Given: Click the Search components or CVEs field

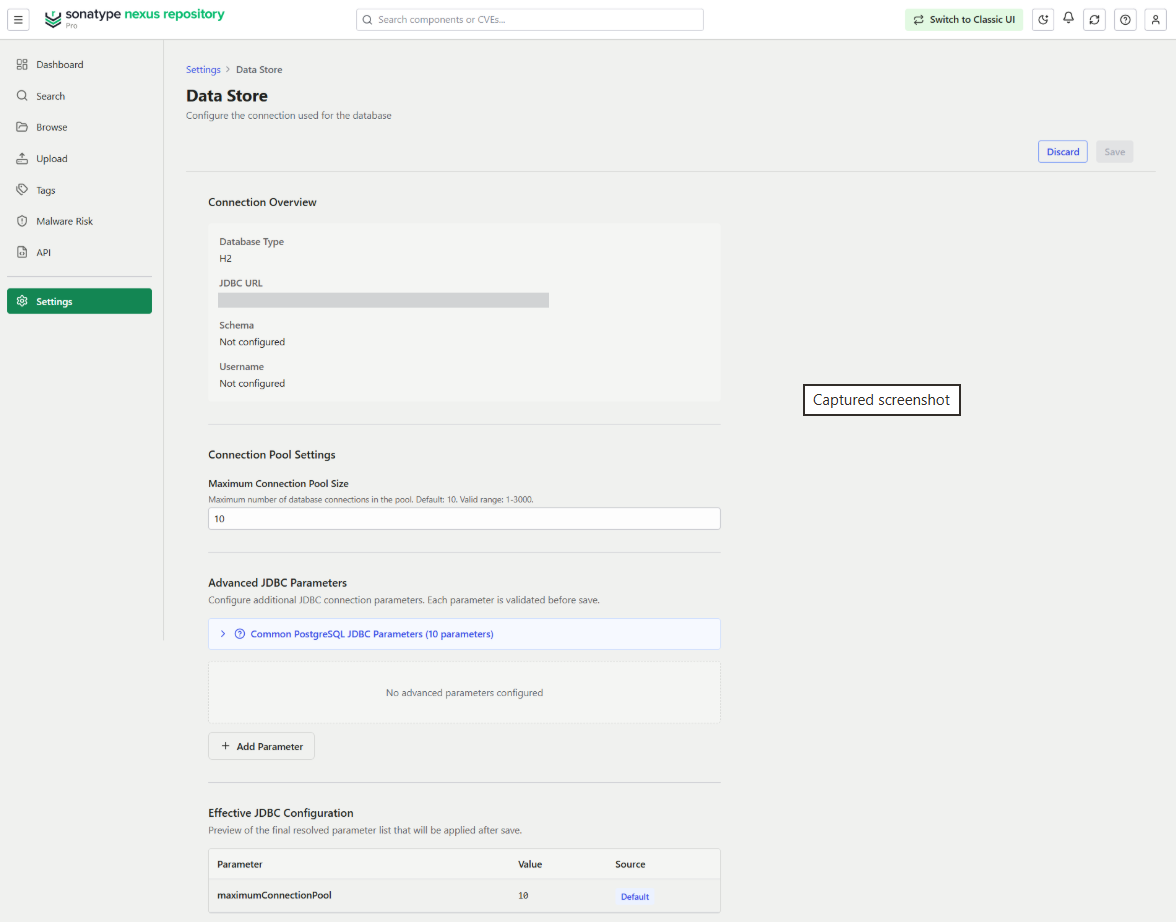Looking at the screenshot, I should 530,20.
